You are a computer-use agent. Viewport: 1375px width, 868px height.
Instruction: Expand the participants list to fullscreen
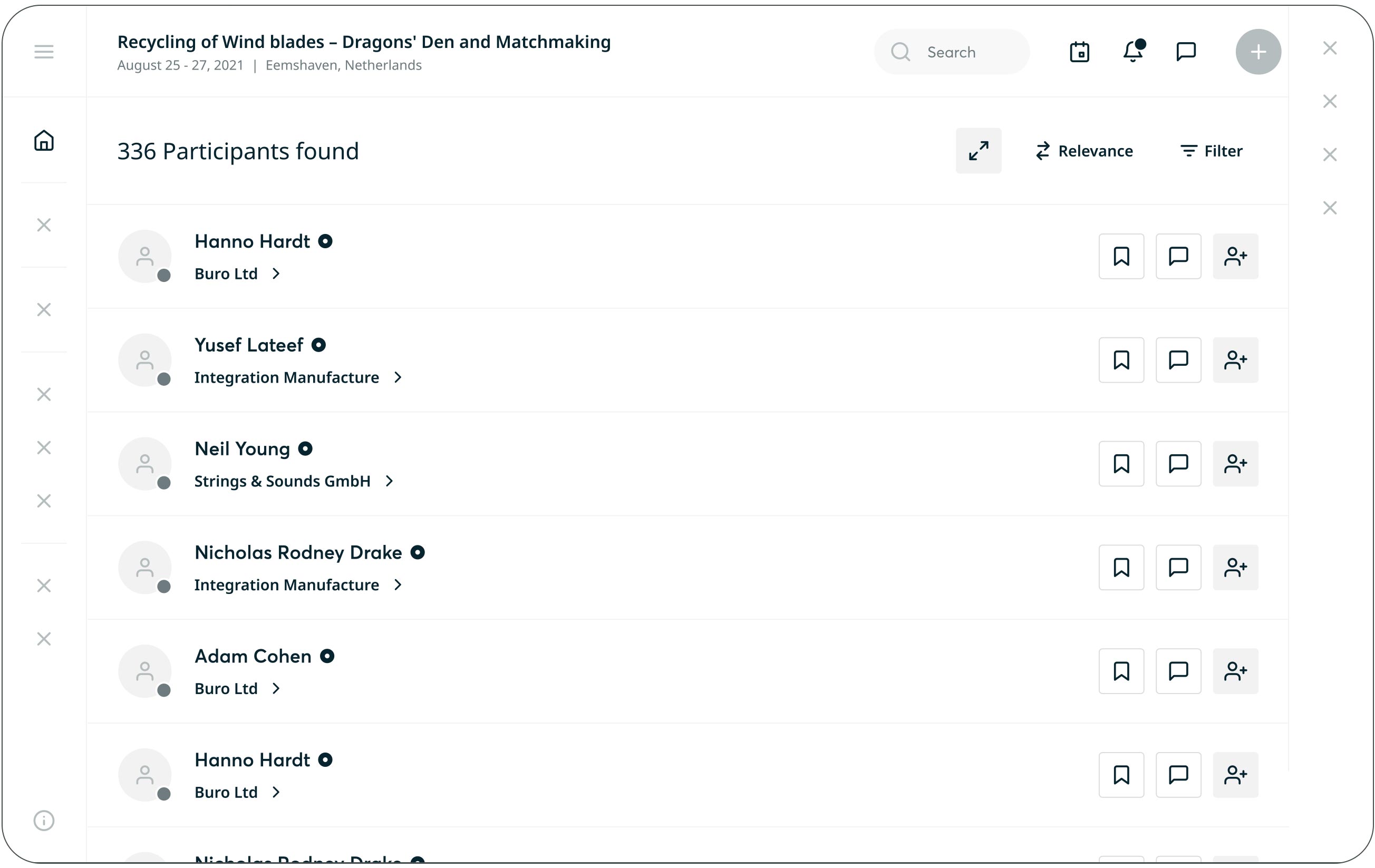pos(978,151)
